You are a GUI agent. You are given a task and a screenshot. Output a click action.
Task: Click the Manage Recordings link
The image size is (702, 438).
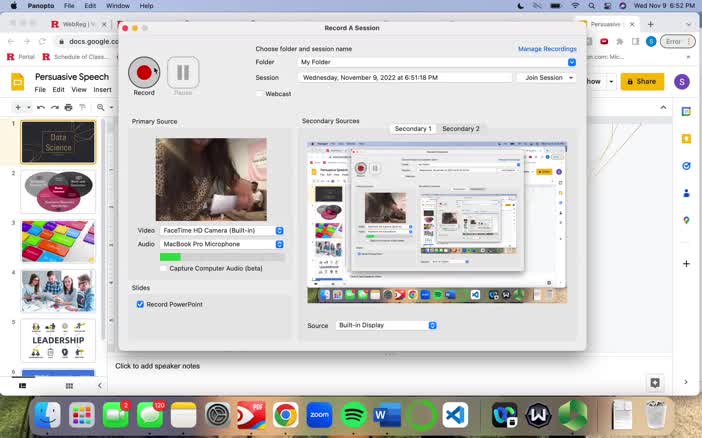click(x=547, y=48)
